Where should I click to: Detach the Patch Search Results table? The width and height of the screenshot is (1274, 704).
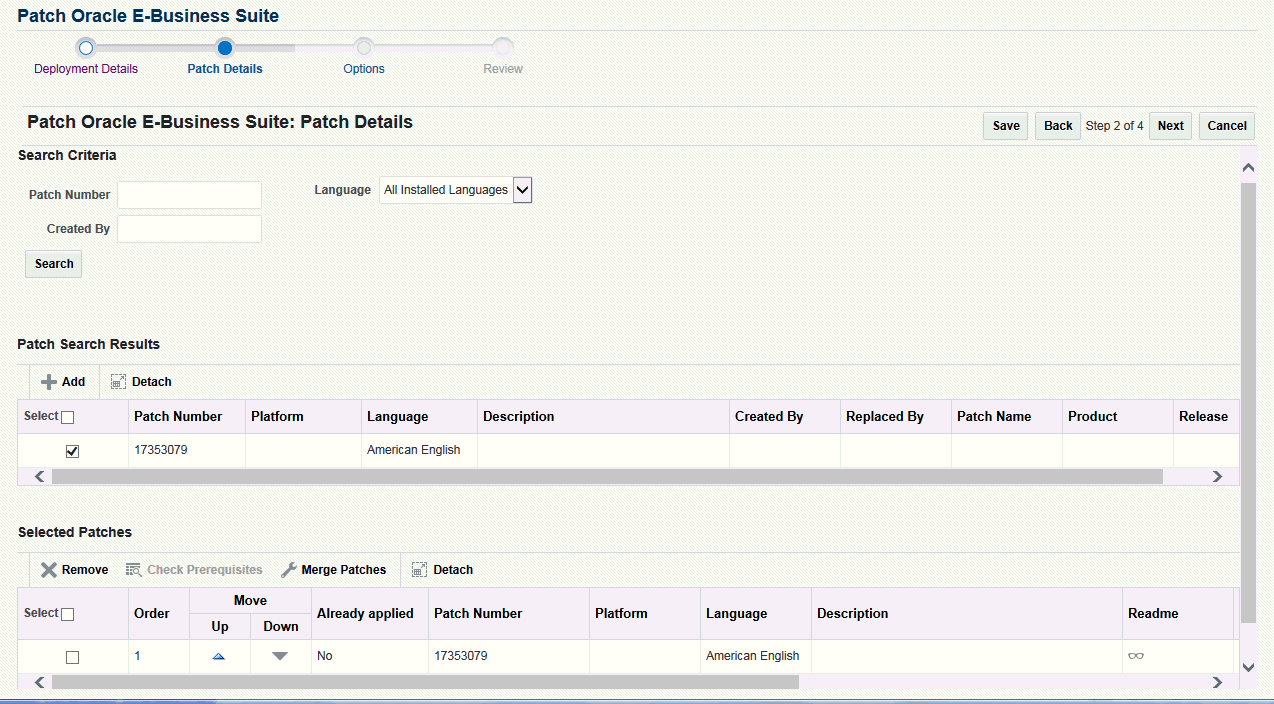click(141, 382)
